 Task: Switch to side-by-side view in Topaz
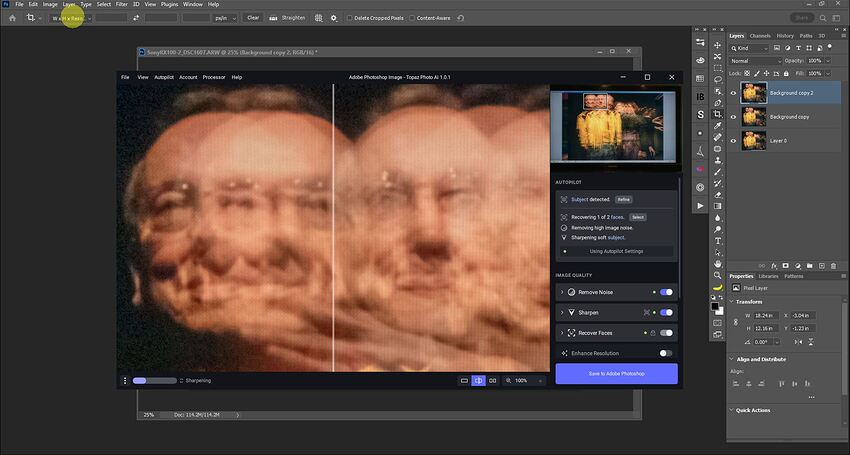point(492,381)
